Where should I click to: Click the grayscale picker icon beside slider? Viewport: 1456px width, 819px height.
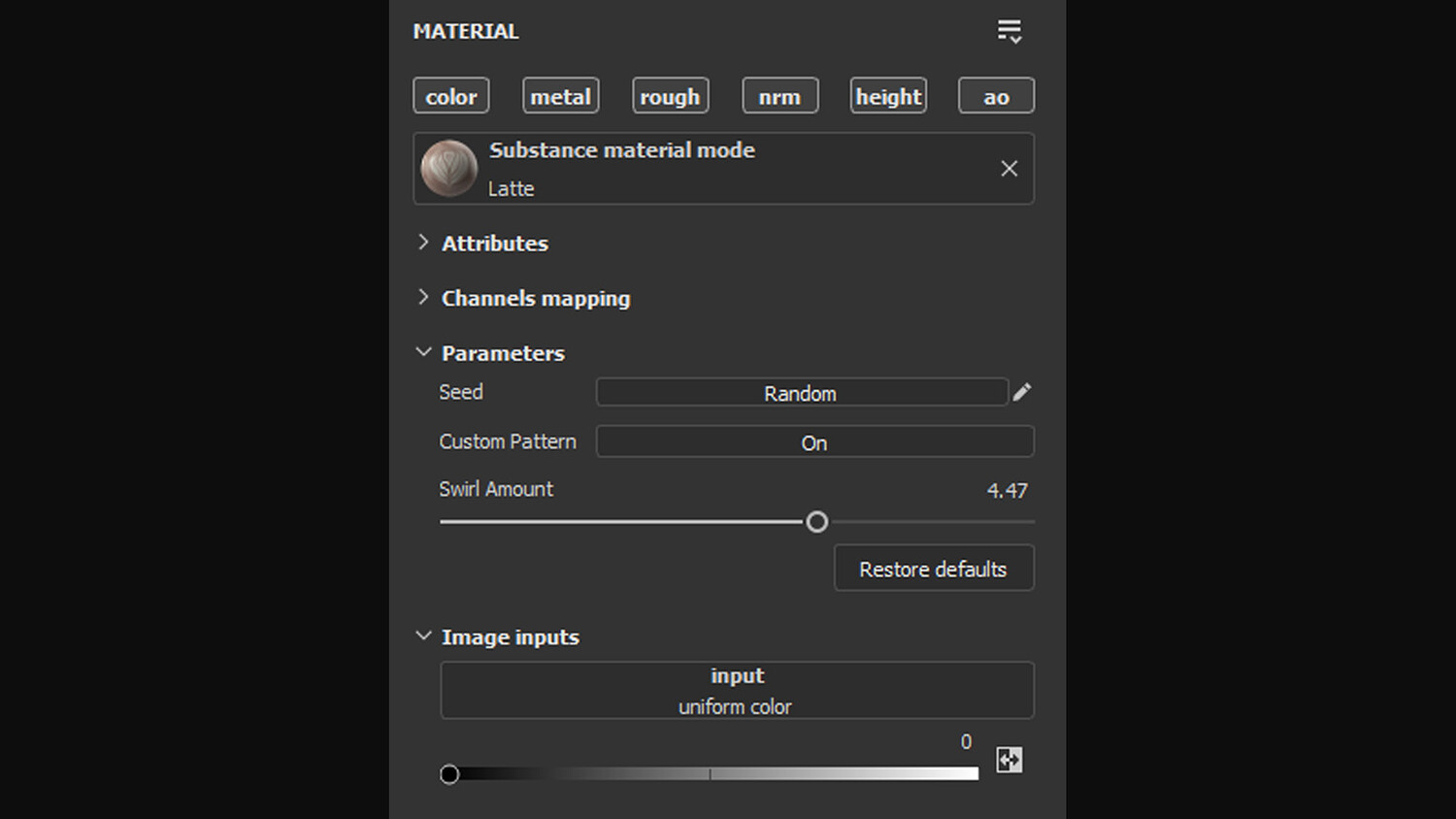coord(1009,760)
